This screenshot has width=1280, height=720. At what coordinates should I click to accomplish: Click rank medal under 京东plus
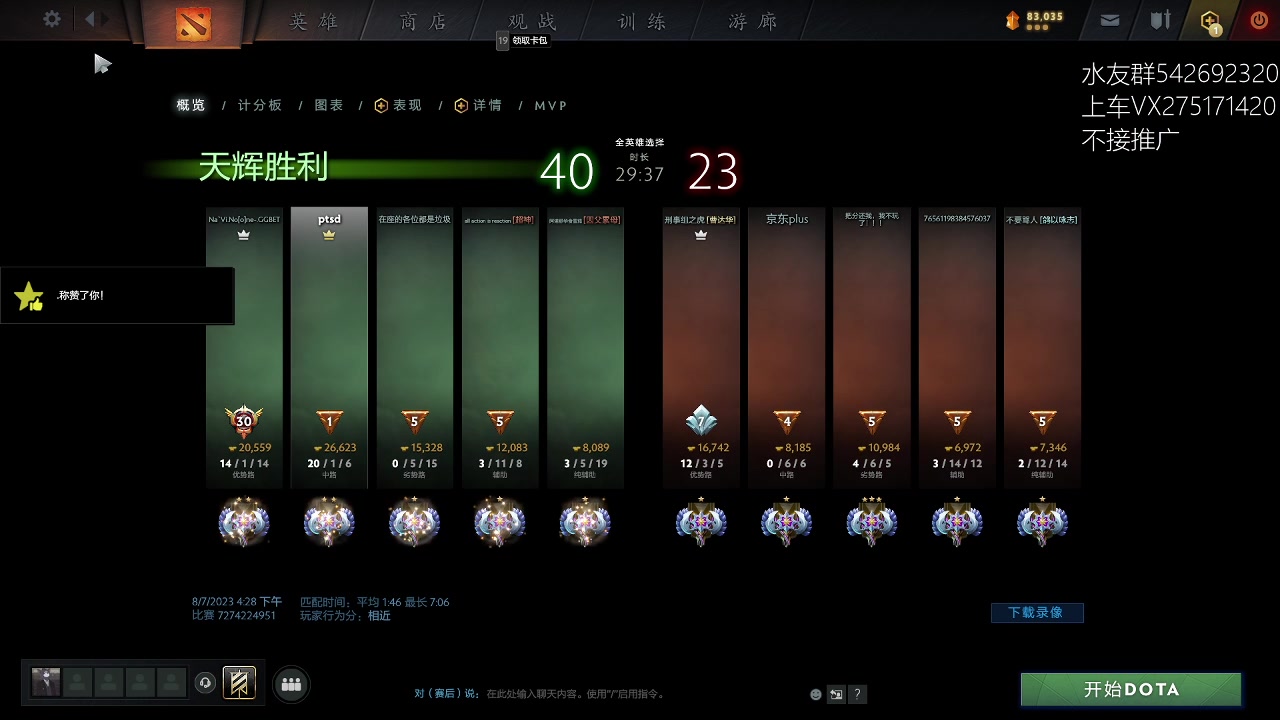(x=787, y=522)
